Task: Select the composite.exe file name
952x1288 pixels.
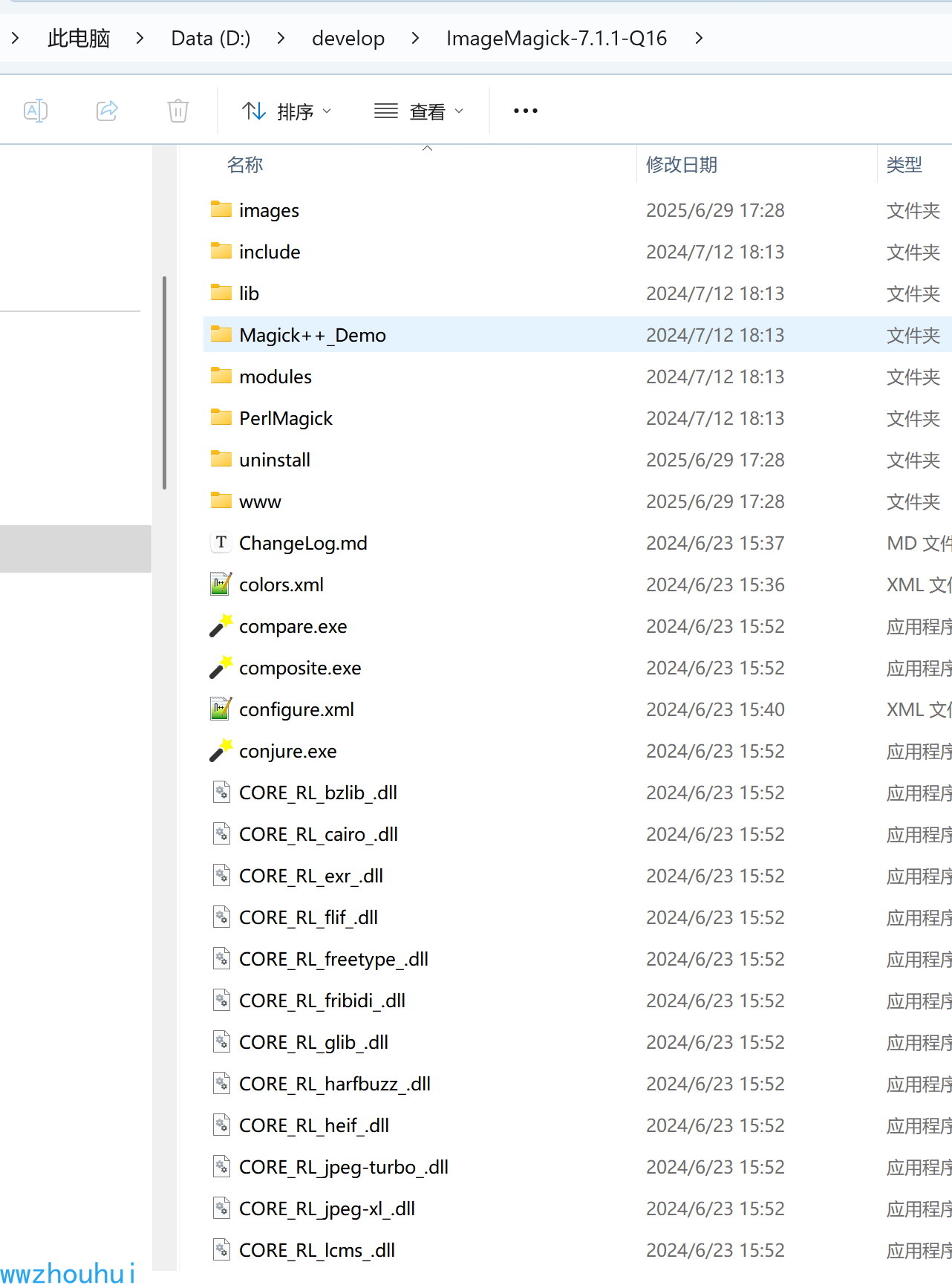Action: click(300, 668)
